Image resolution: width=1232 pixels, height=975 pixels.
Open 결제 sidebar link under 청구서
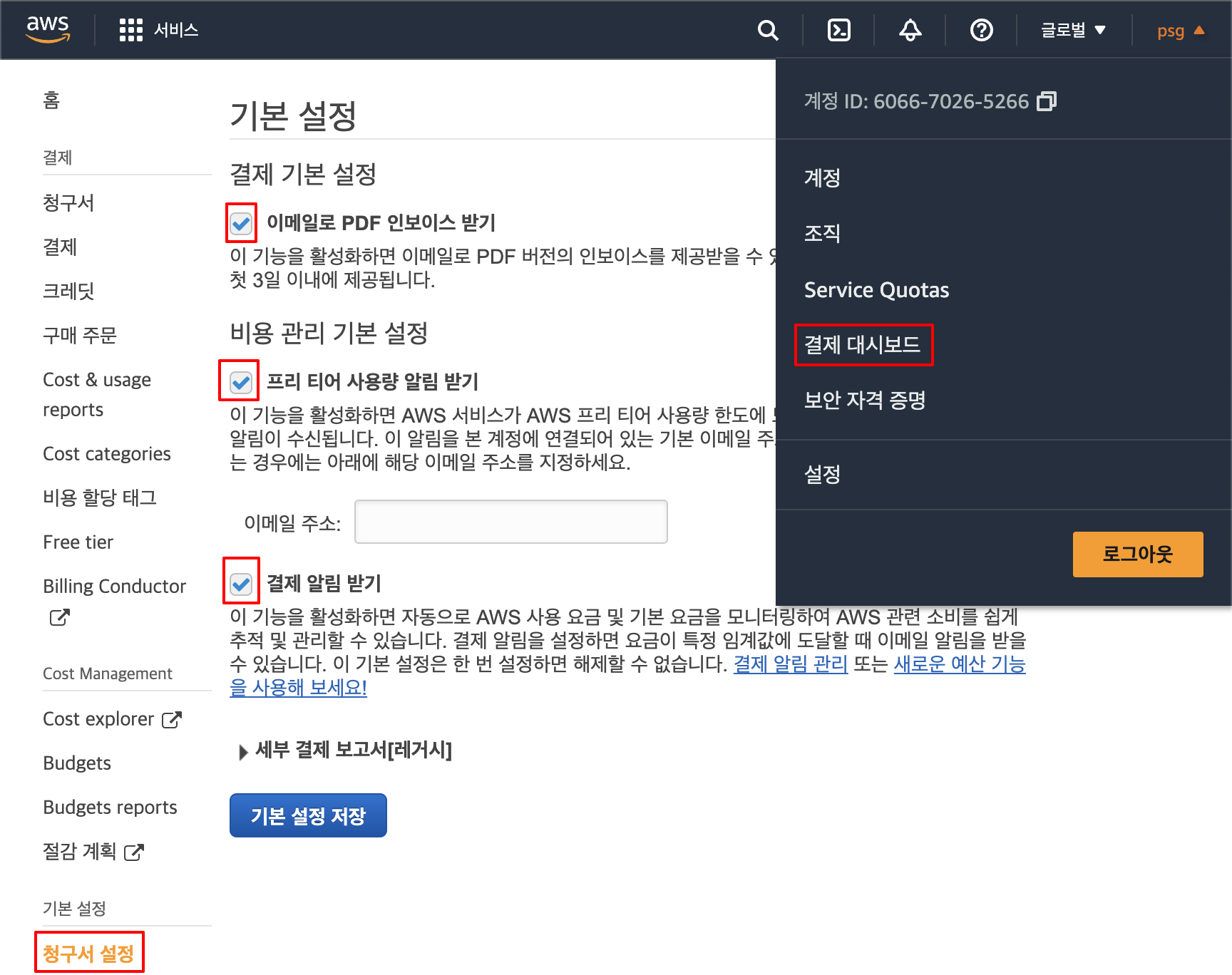tap(60, 247)
